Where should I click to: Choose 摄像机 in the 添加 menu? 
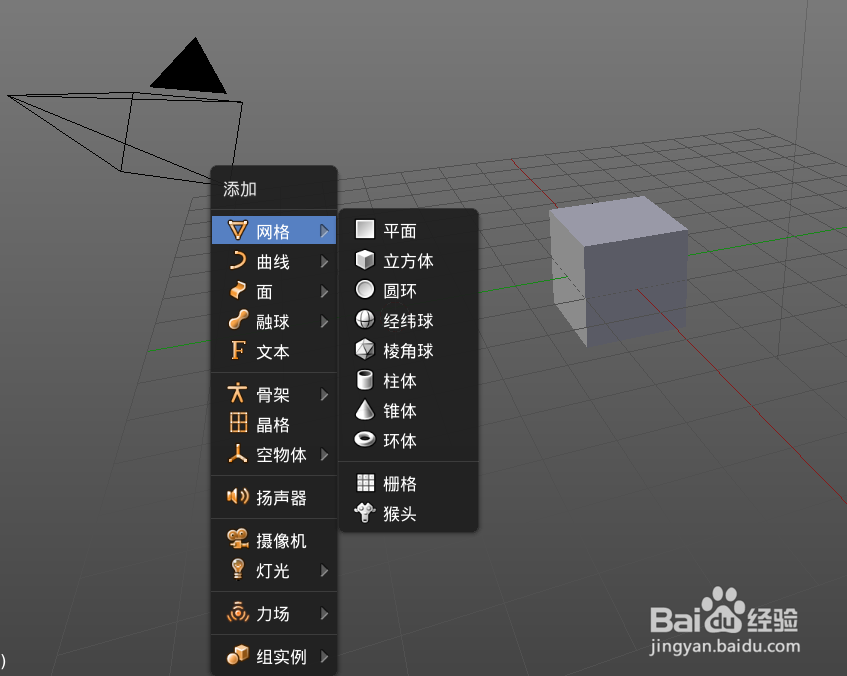pos(274,540)
